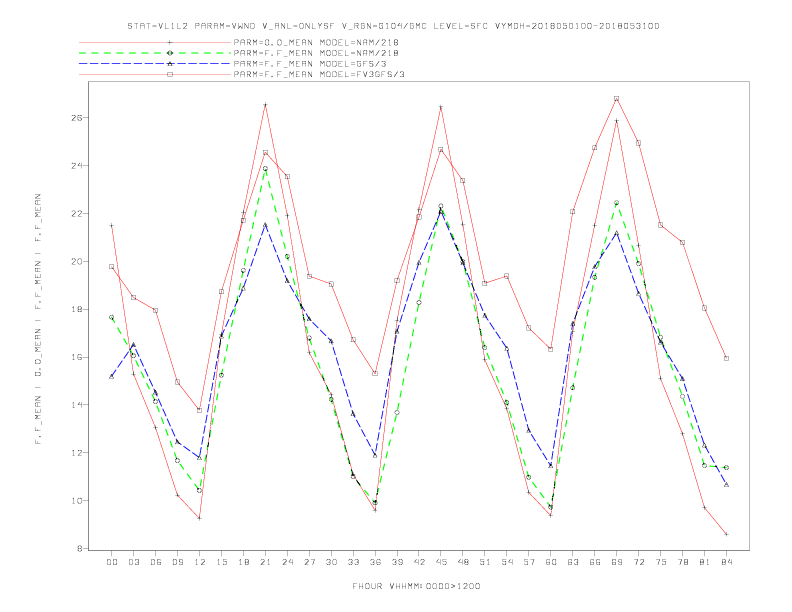Image resolution: width=792 pixels, height=612 pixels.
Task: Click legend text PARM=O.O_MEAN MODEL=NAM/218
Action: (x=316, y=42)
